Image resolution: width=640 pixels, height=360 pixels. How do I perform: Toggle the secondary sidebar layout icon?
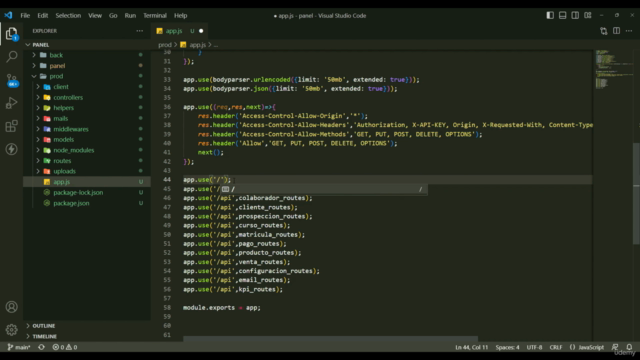coord(575,16)
